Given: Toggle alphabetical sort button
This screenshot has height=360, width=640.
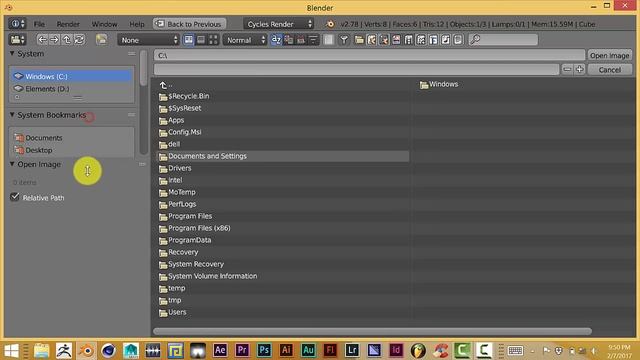Looking at the screenshot, I should coord(276,40).
